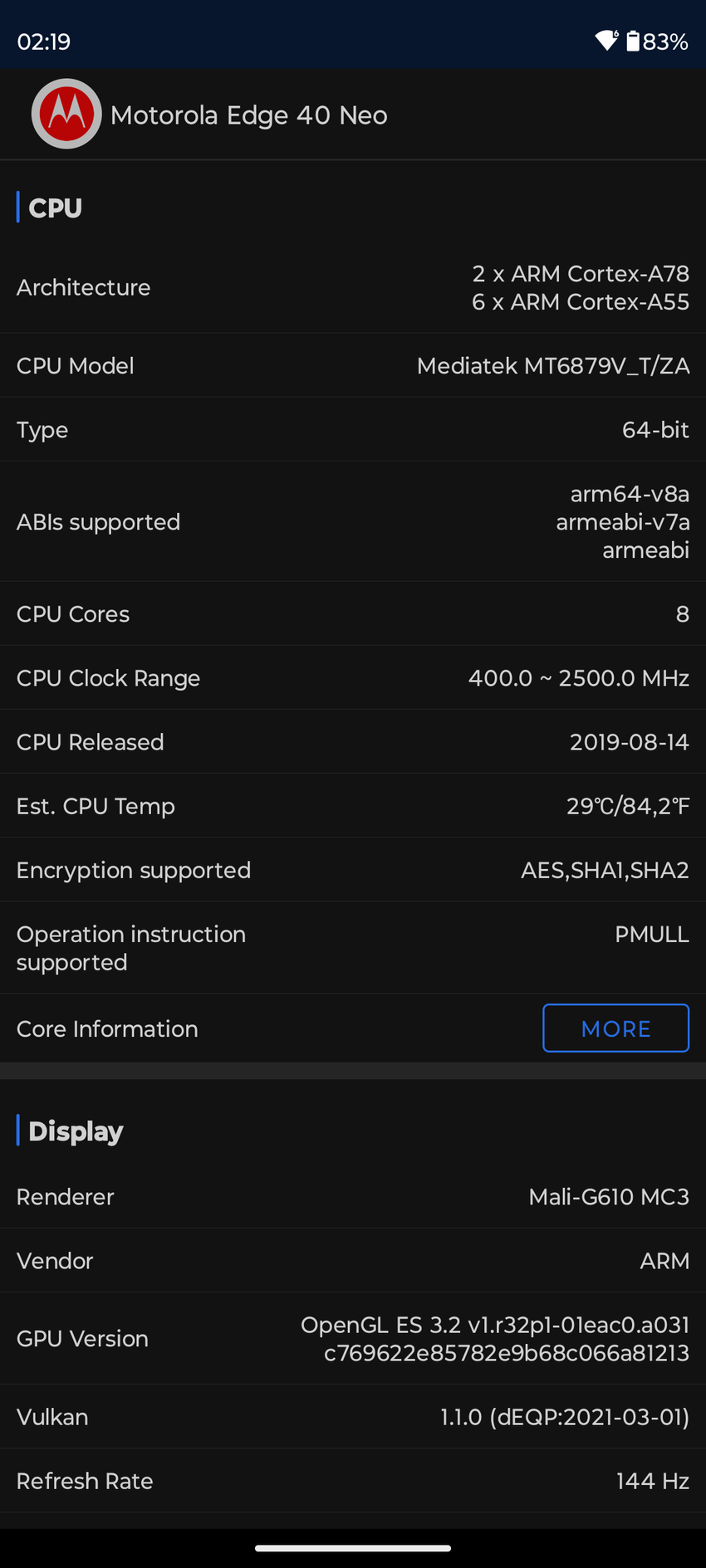Tap the battery status icon

[633, 41]
